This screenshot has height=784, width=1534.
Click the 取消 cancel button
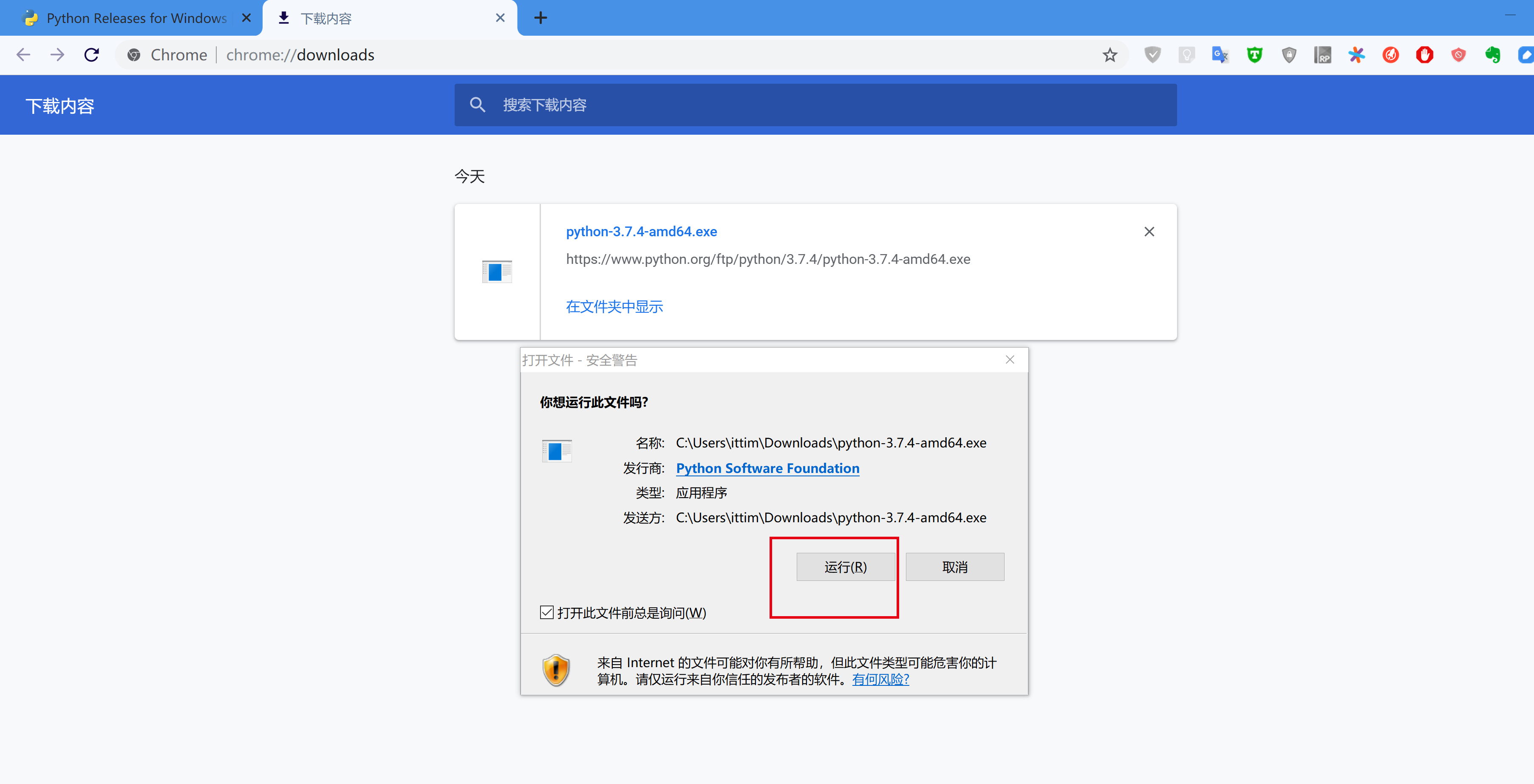tap(954, 567)
